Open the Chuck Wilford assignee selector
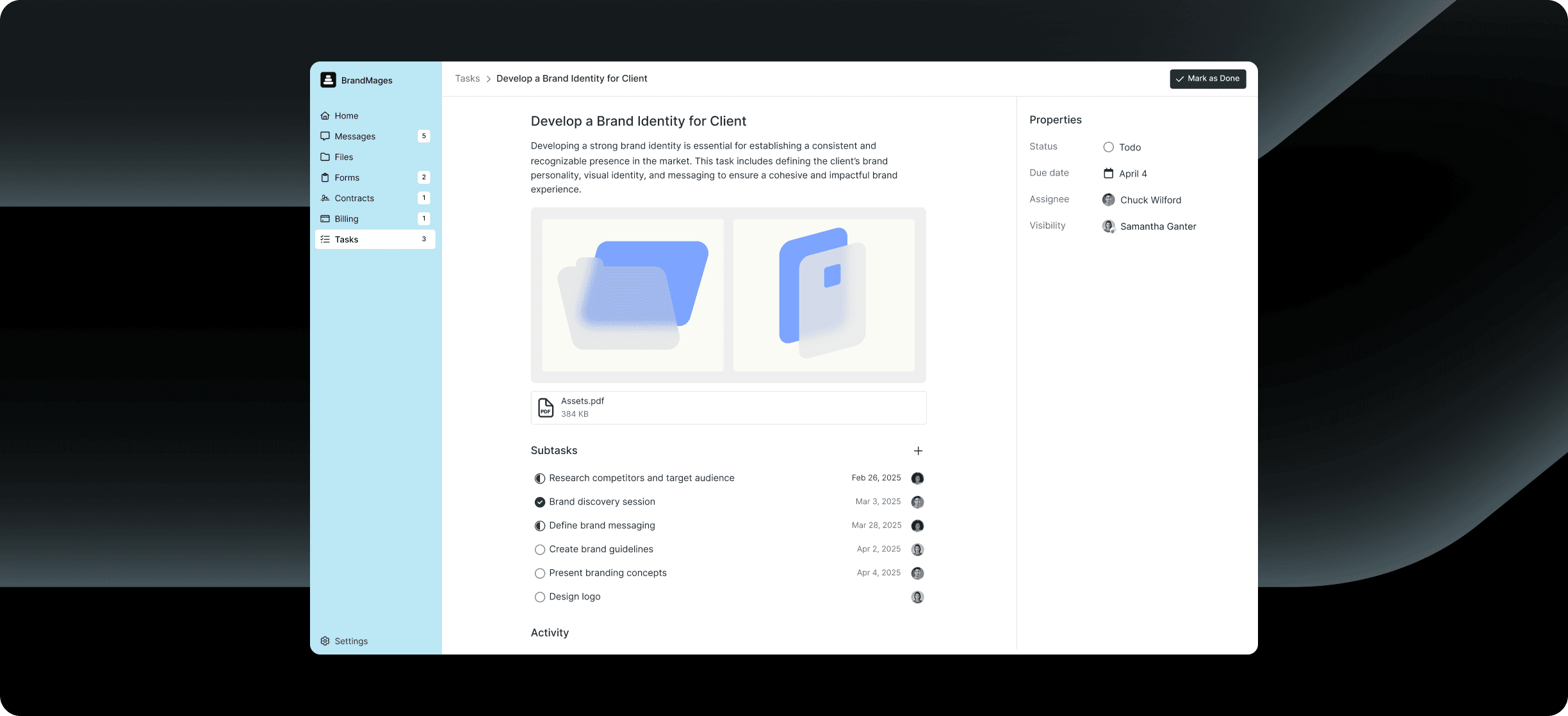The image size is (1568, 716). pyautogui.click(x=1150, y=200)
